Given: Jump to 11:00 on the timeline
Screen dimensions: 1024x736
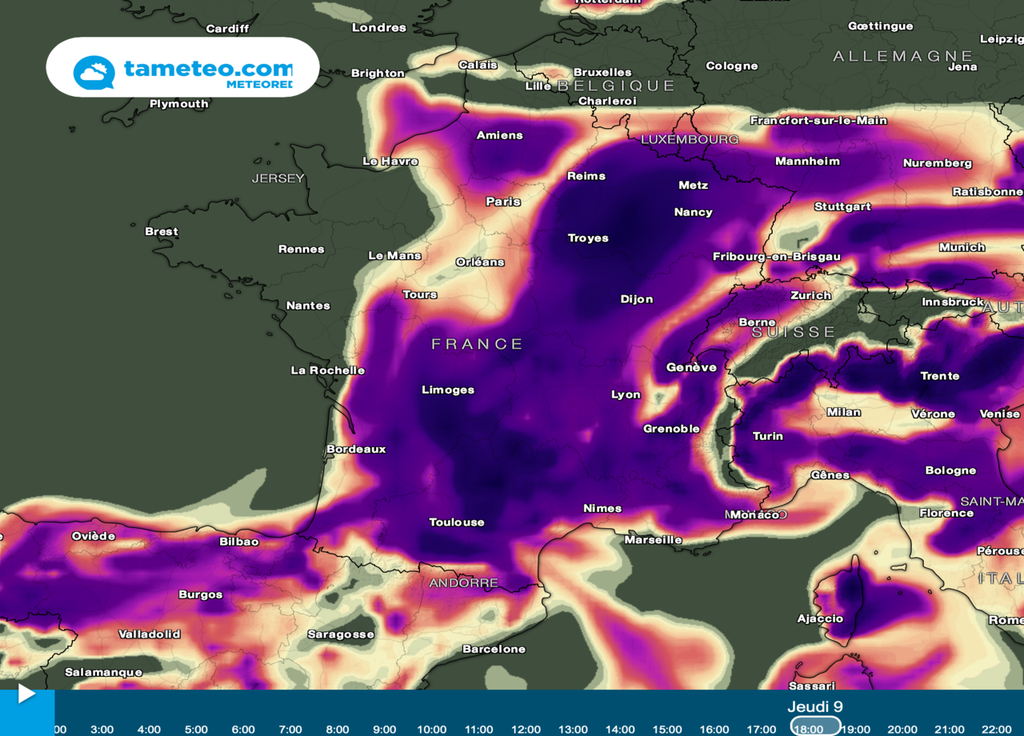Looking at the screenshot, I should pyautogui.click(x=479, y=729).
